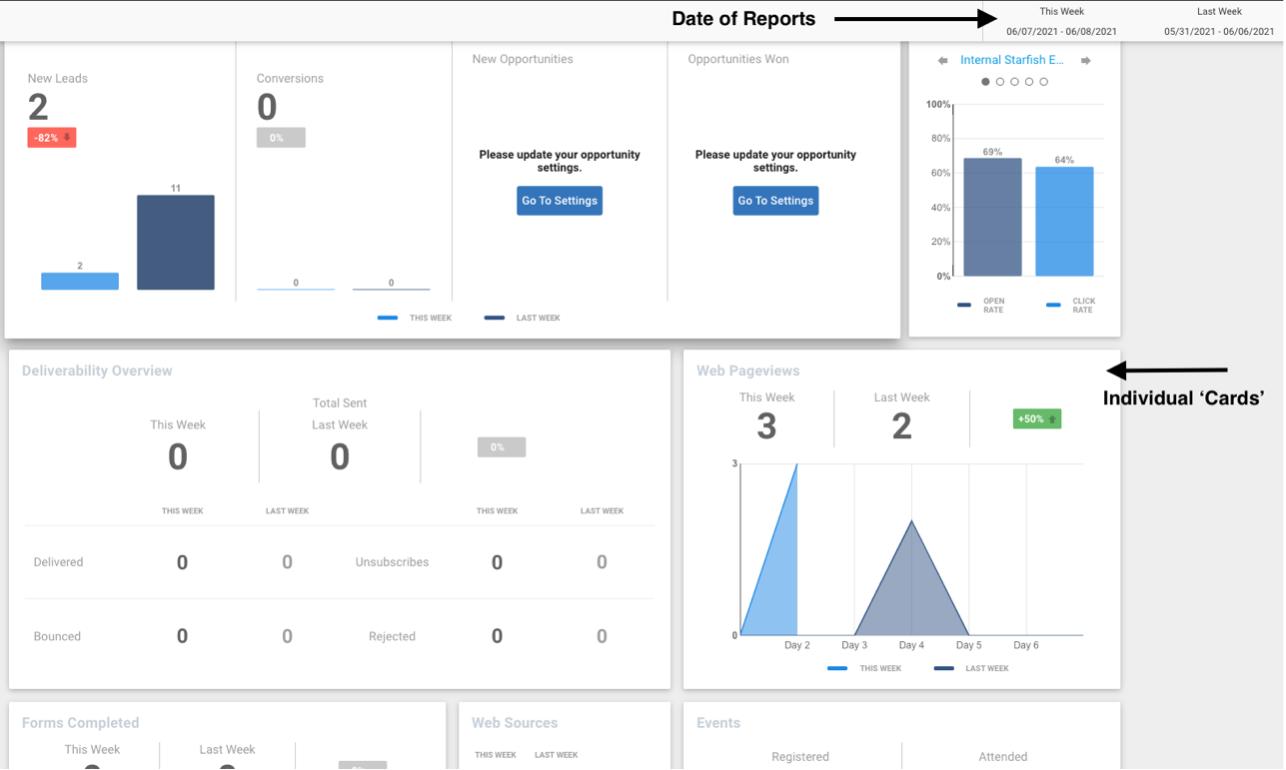
Task: Click the gray 0% badge under Conversions
Action: (x=280, y=138)
